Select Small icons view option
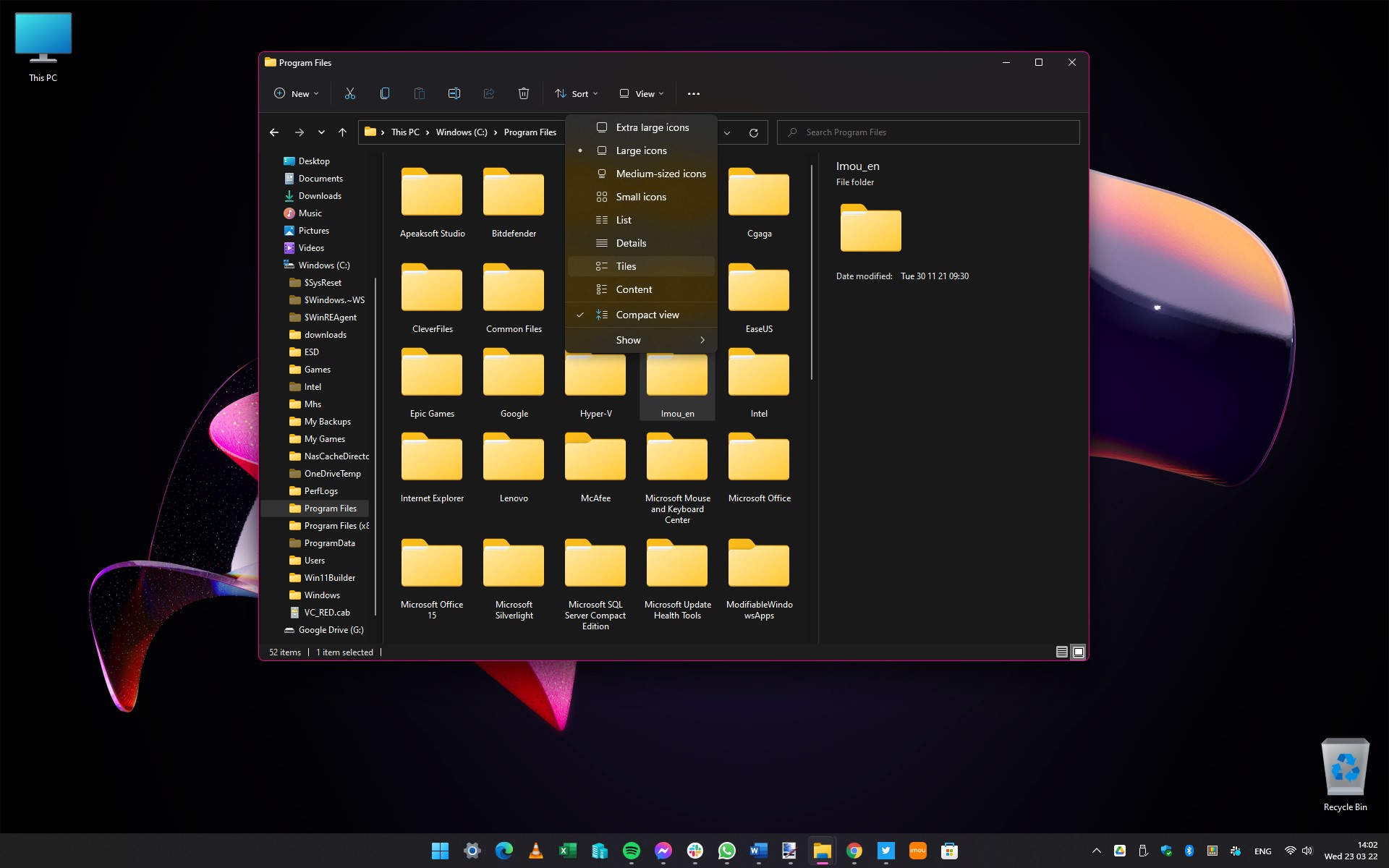Screen dimensions: 1389x868 [x=640, y=196]
